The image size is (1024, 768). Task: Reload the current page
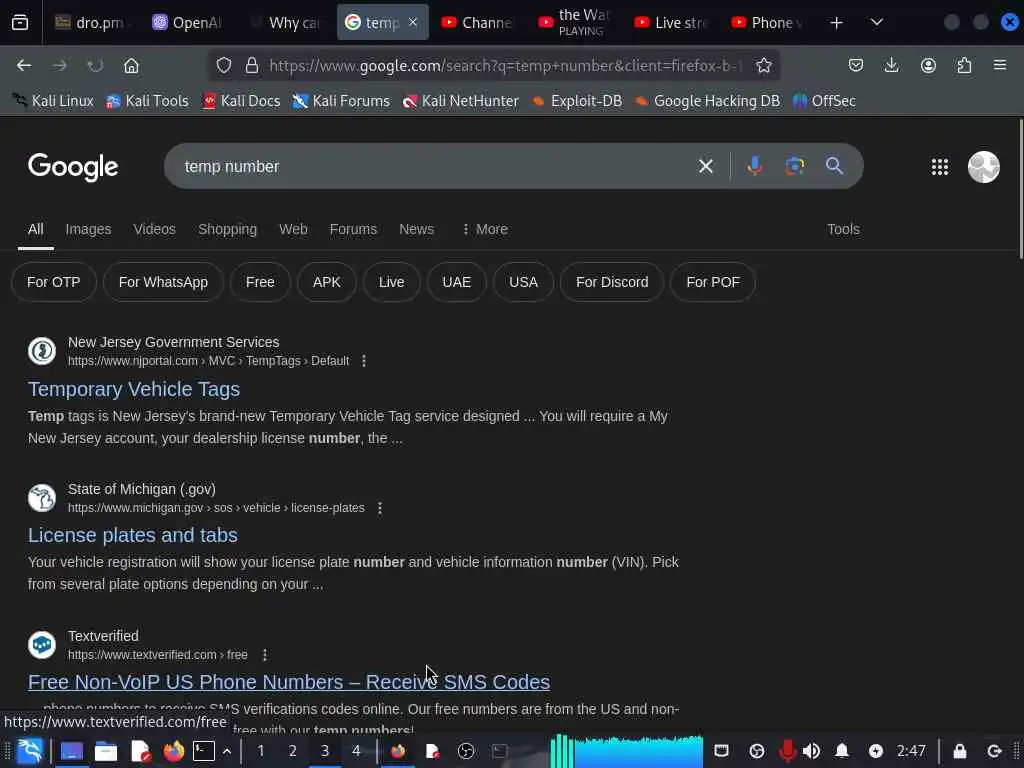point(95,65)
